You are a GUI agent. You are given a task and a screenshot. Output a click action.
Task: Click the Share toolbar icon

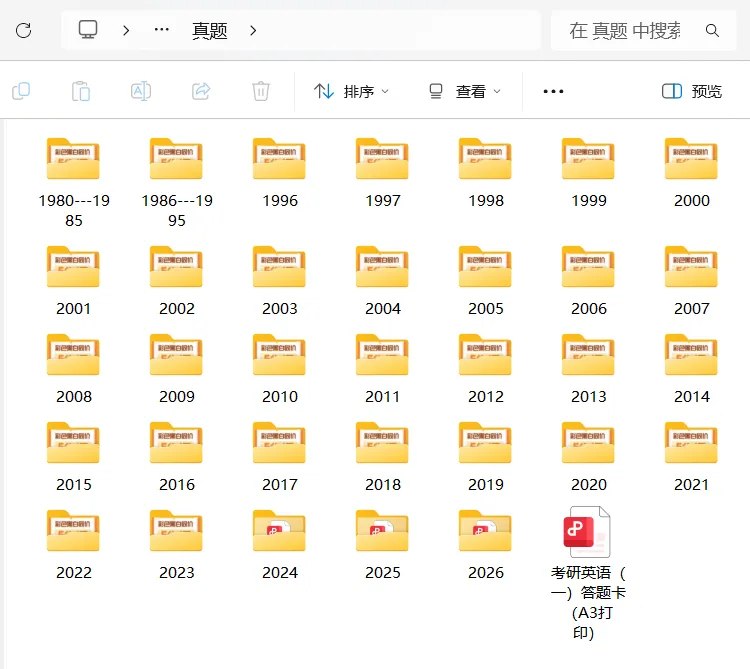click(201, 91)
